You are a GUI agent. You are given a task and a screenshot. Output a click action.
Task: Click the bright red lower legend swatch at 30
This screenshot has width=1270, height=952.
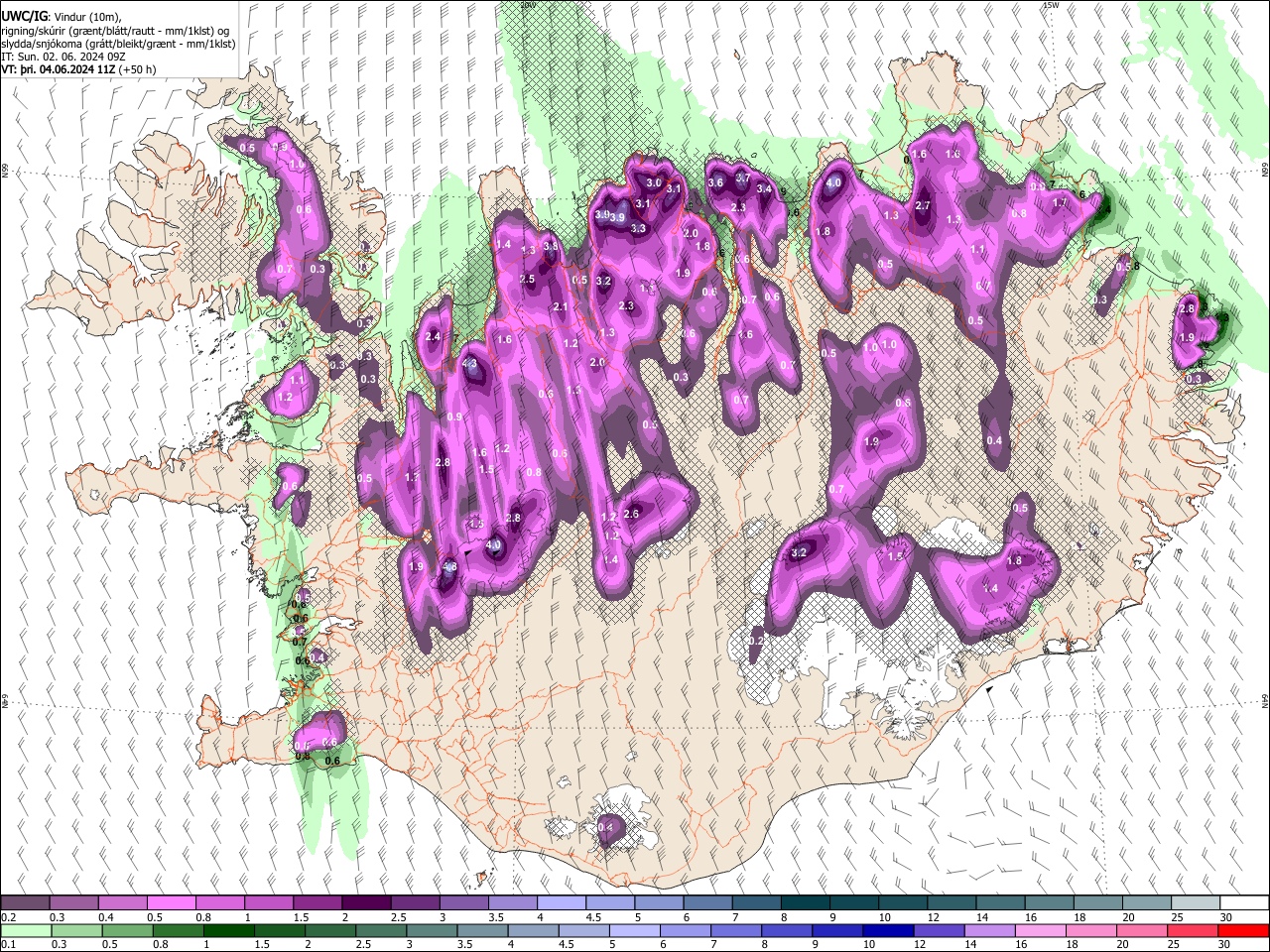(x=1244, y=930)
